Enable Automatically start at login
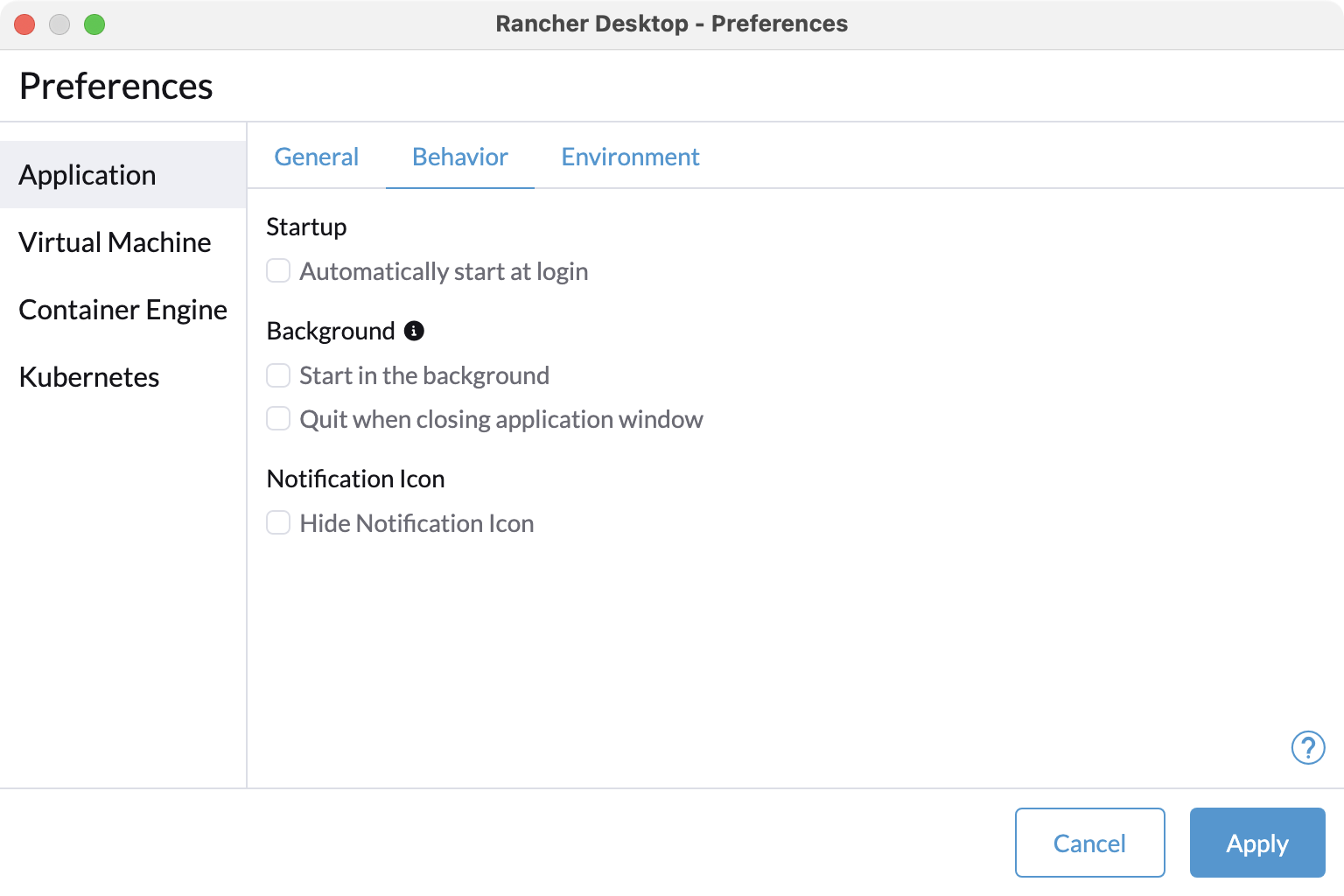 278,271
